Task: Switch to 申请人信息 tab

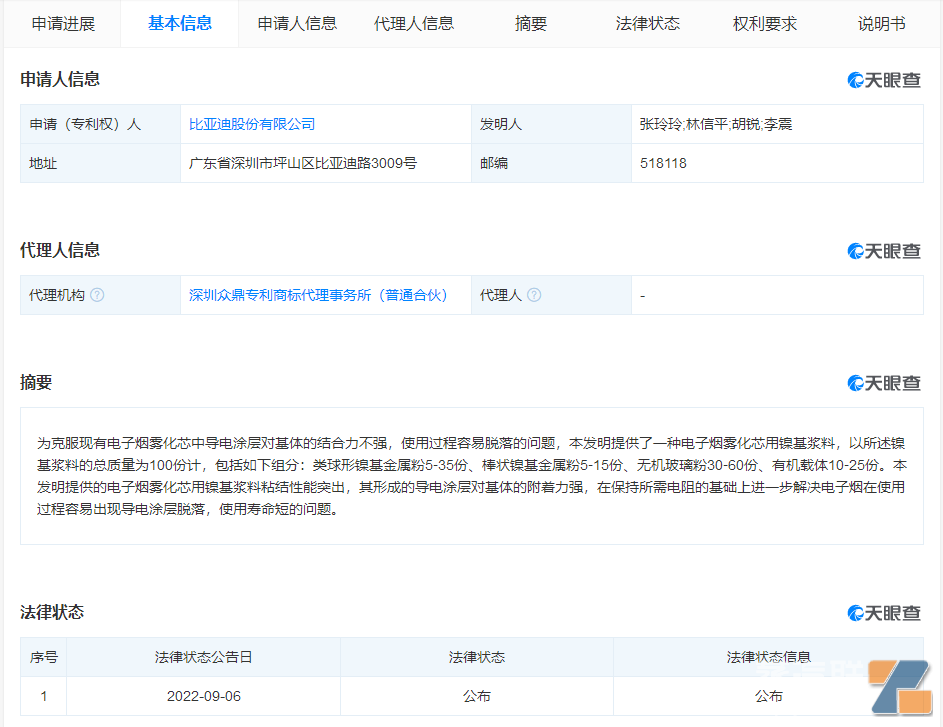Action: pyautogui.click(x=297, y=24)
